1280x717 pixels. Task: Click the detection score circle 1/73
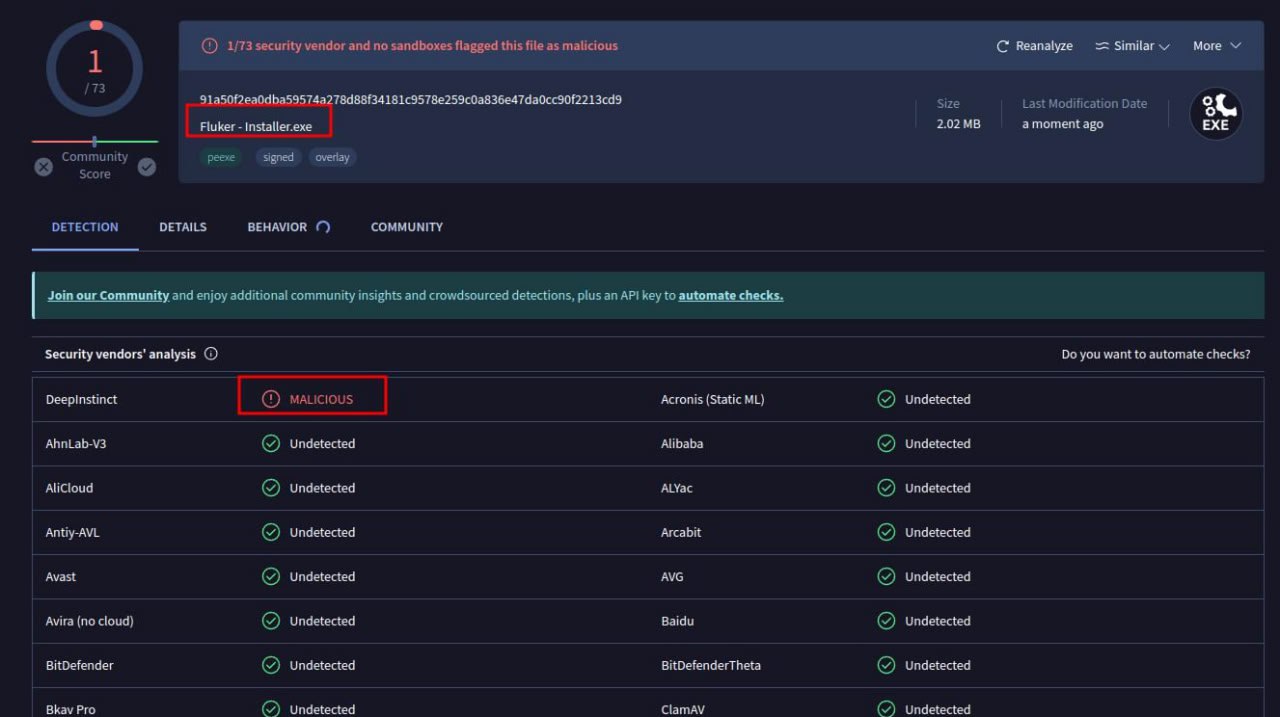[95, 69]
